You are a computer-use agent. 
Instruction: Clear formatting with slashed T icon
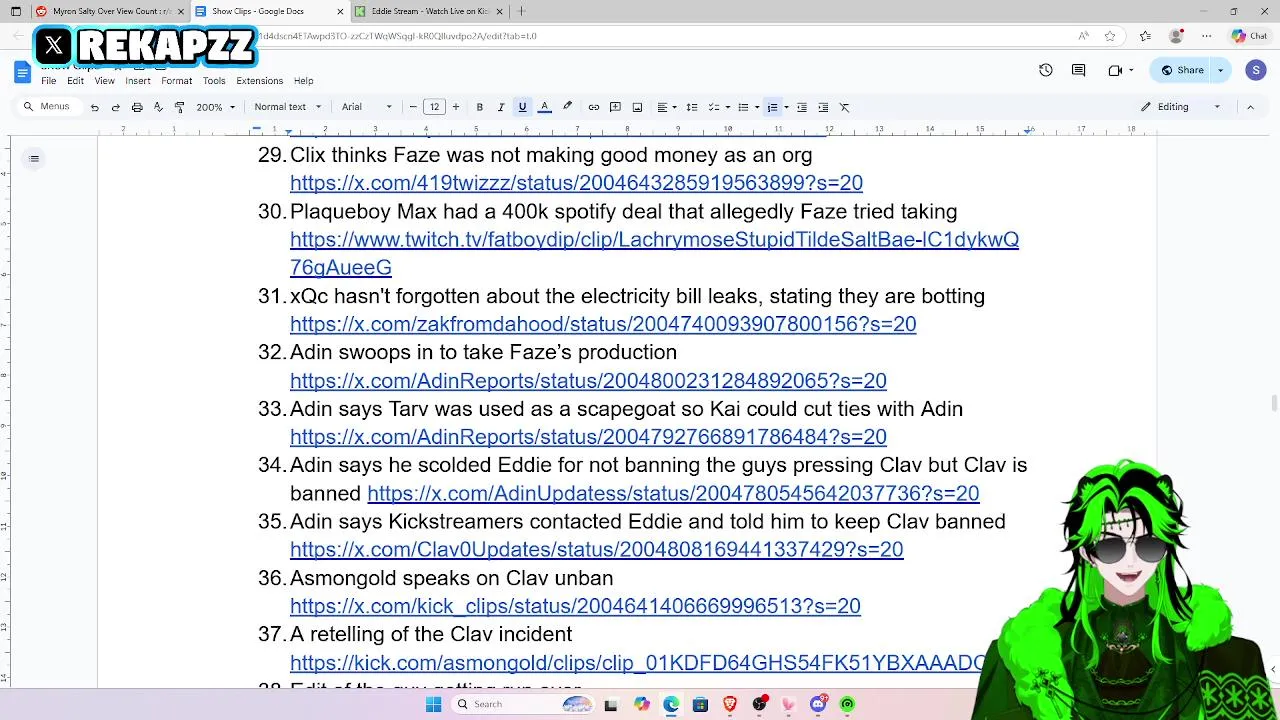[x=844, y=107]
